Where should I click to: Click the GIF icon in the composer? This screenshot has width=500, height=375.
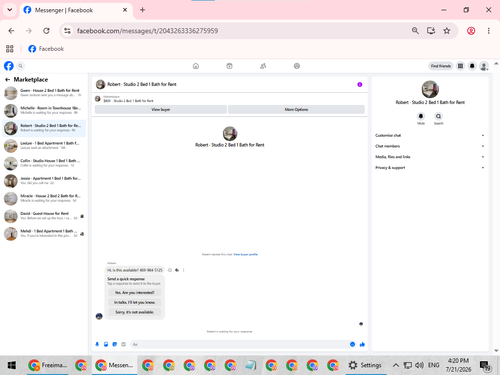[x=123, y=344]
